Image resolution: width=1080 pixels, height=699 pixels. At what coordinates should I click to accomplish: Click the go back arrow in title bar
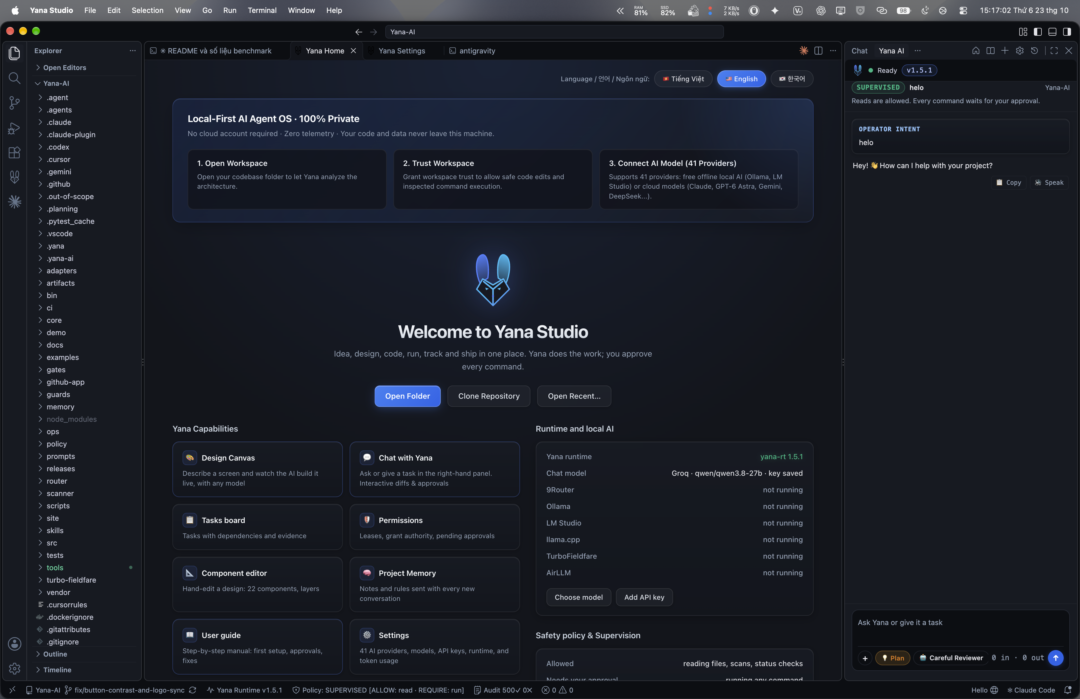tap(358, 32)
